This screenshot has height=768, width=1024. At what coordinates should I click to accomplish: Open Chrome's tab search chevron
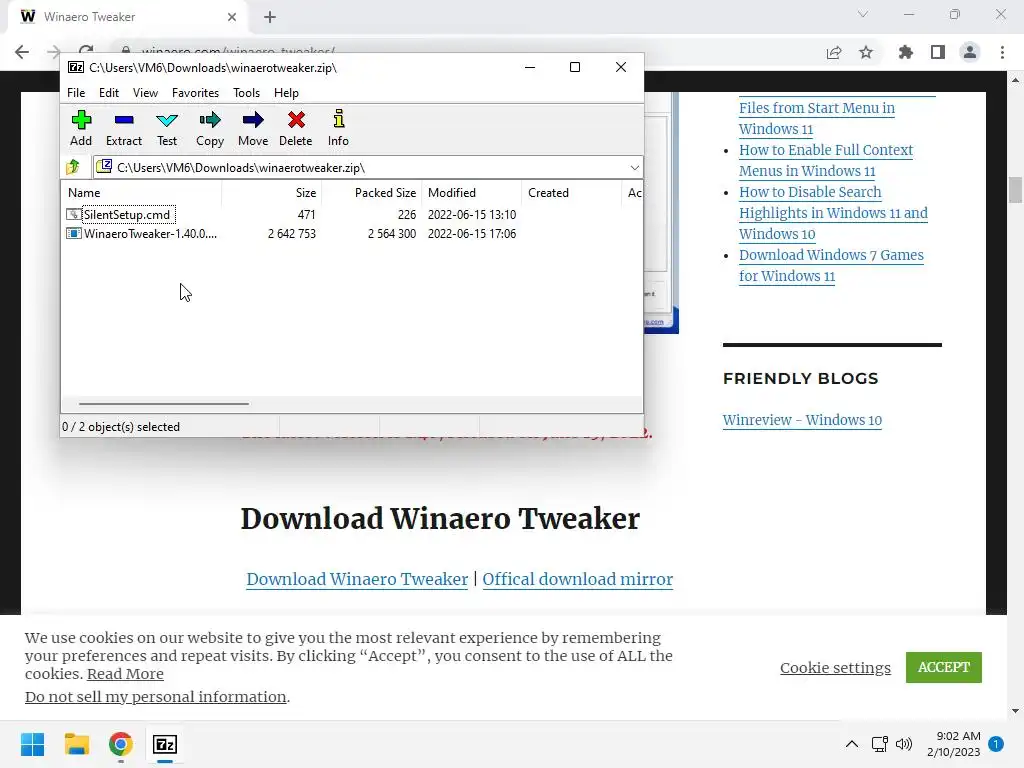[863, 14]
